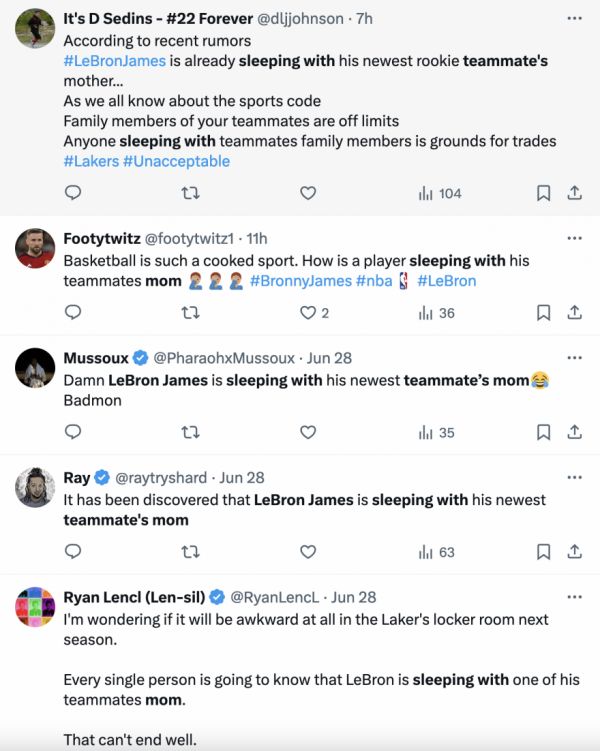
Task: Like the Mussoux tweet
Action: click(308, 432)
